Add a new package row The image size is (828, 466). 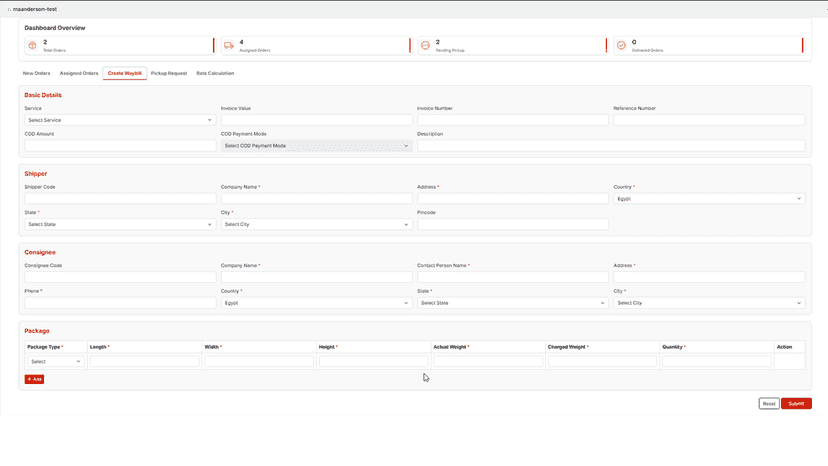tap(34, 379)
